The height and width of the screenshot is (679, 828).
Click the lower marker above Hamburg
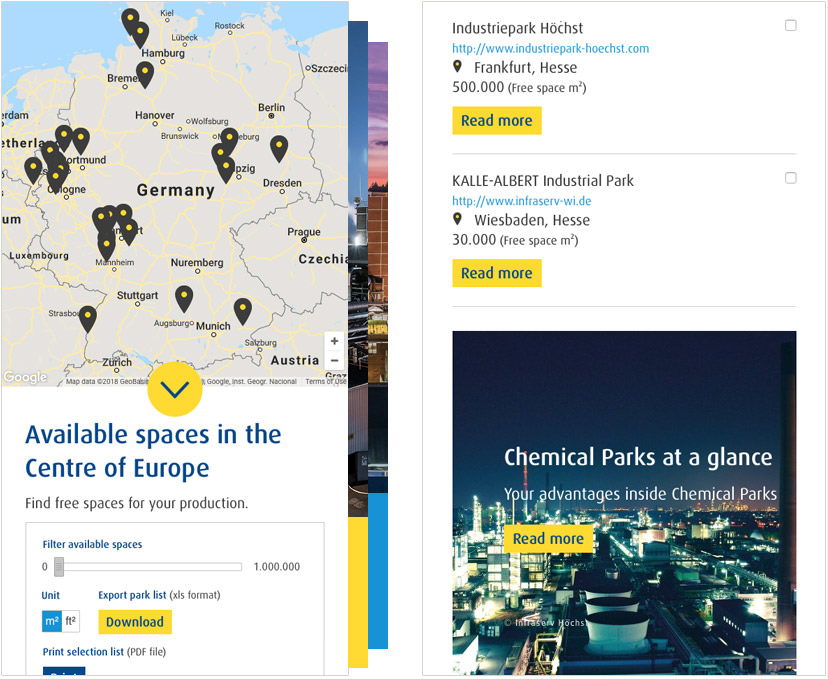click(x=140, y=34)
